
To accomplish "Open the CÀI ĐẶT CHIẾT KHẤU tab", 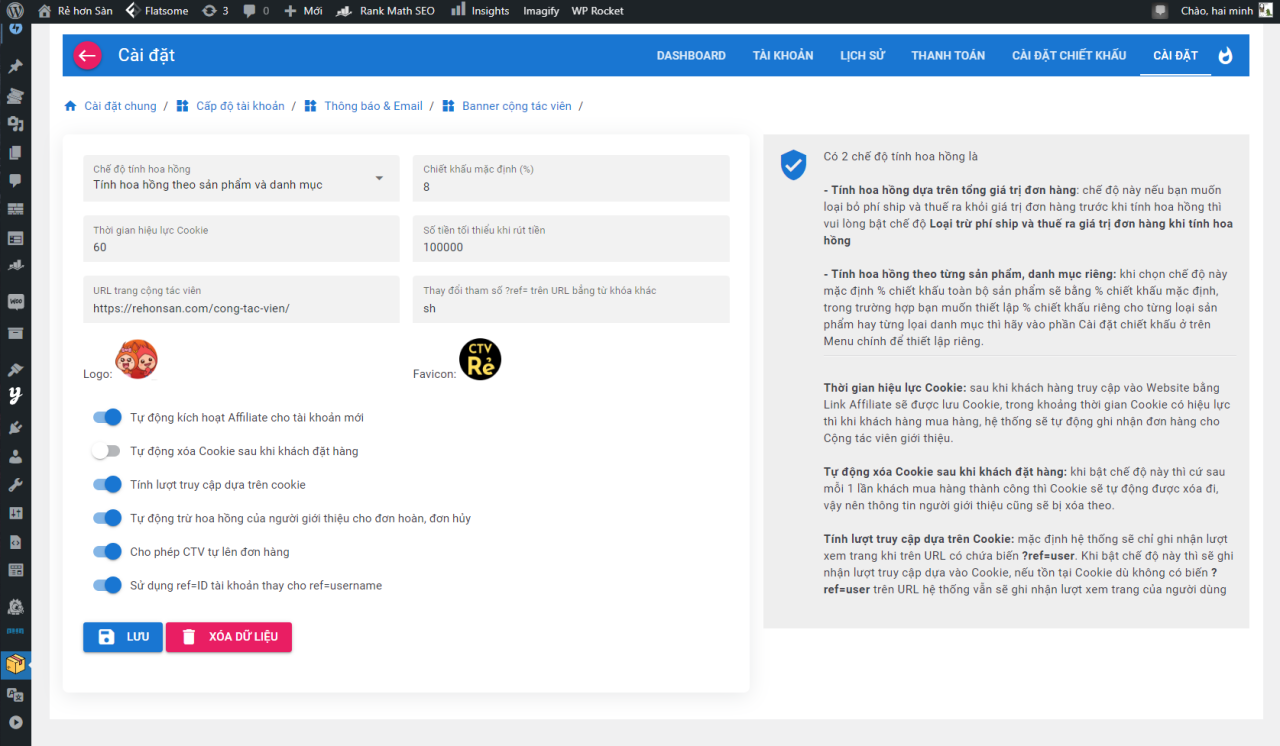I will click(1068, 55).
